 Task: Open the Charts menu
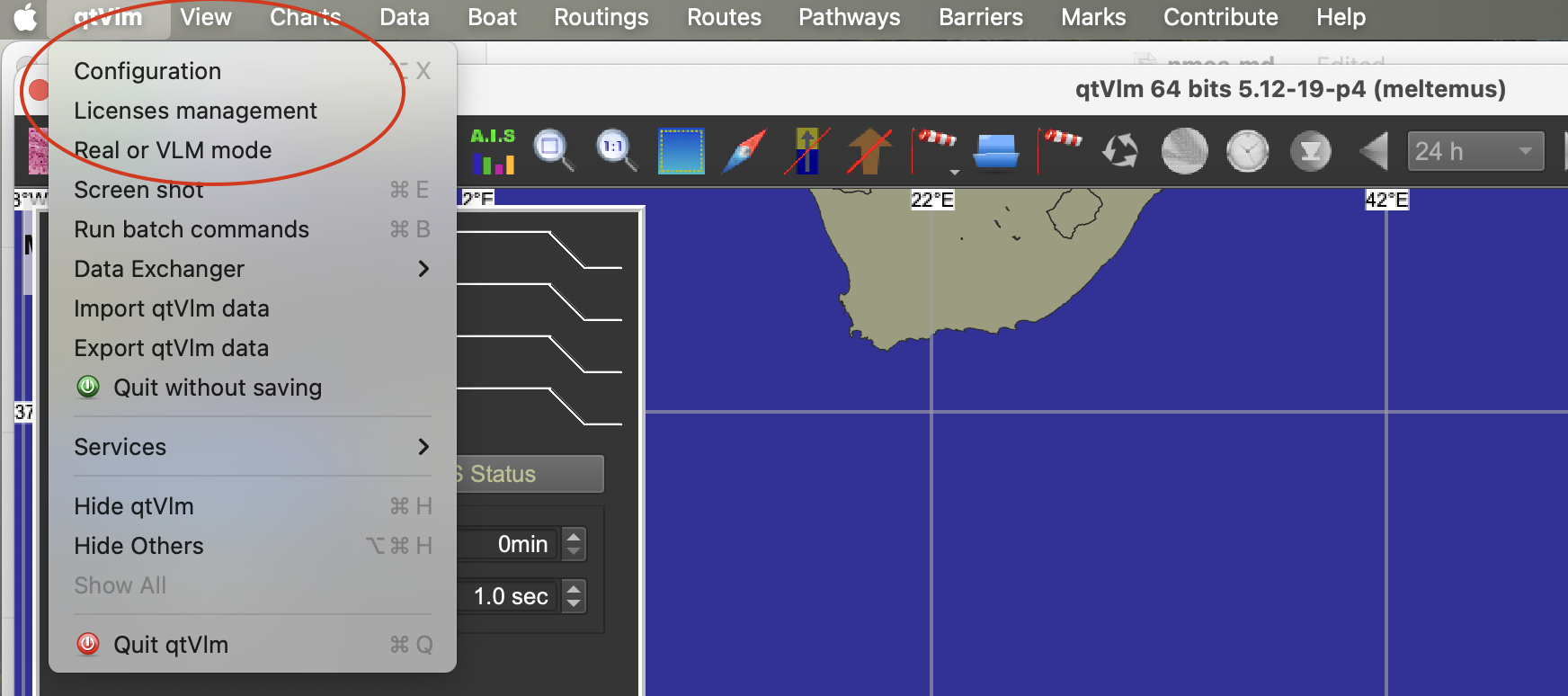(306, 17)
